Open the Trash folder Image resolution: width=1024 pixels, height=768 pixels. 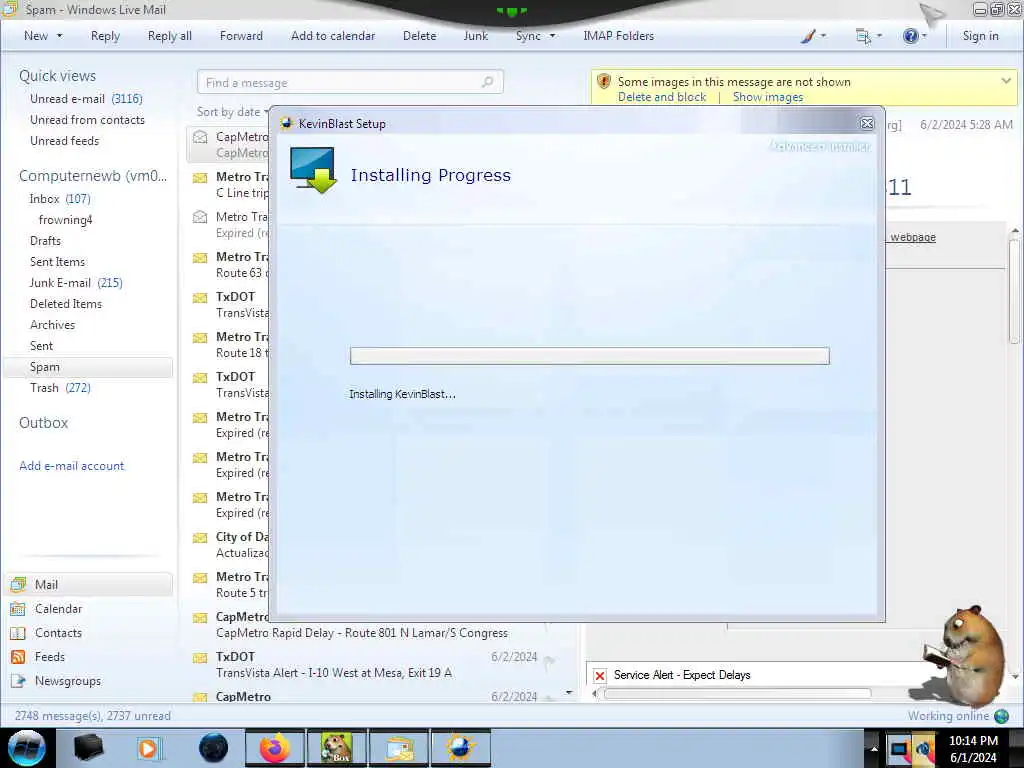pos(60,387)
